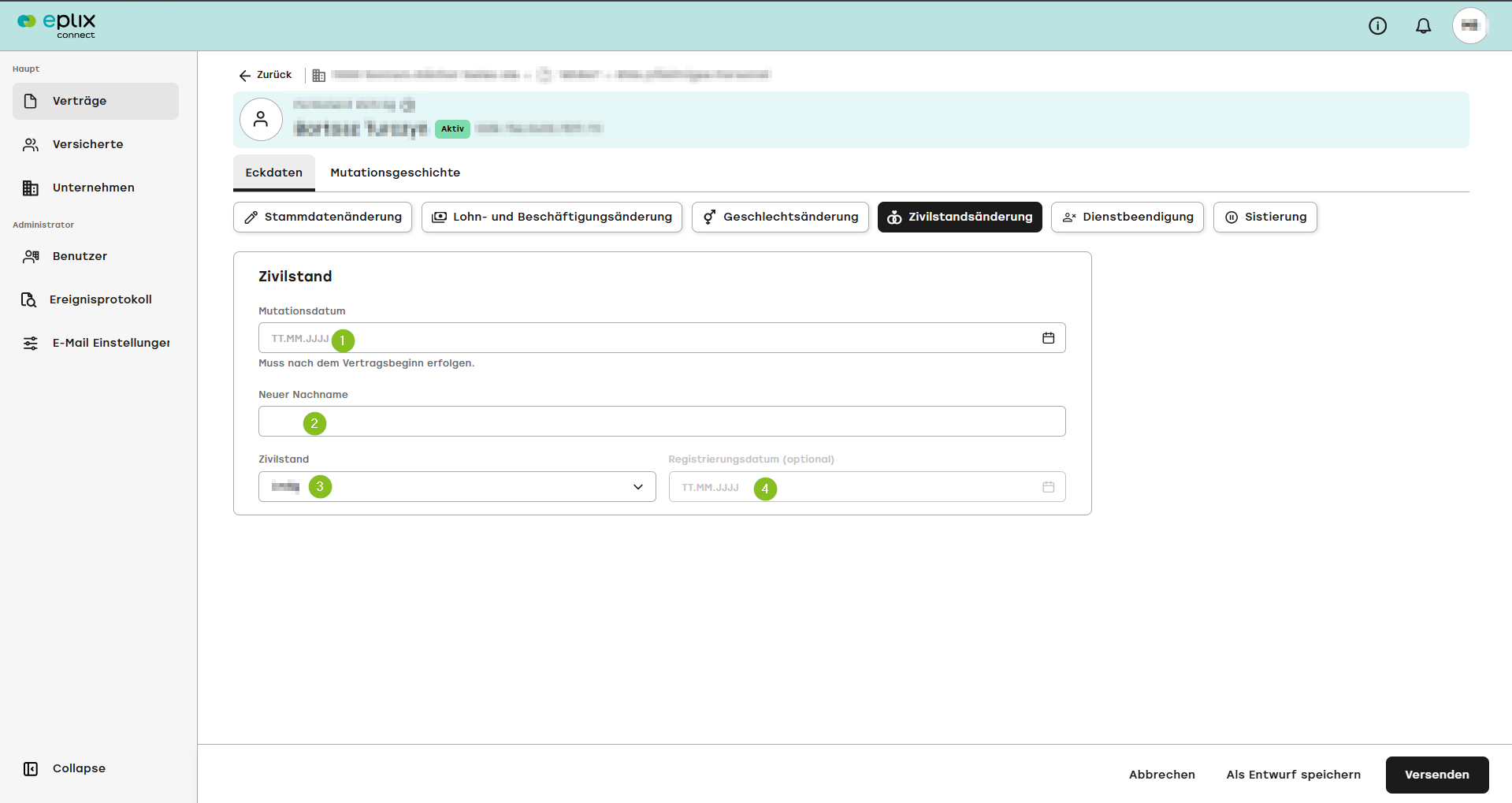Open calendar picker for Registrierungsdatum
The image size is (1512, 803).
pyautogui.click(x=1048, y=487)
